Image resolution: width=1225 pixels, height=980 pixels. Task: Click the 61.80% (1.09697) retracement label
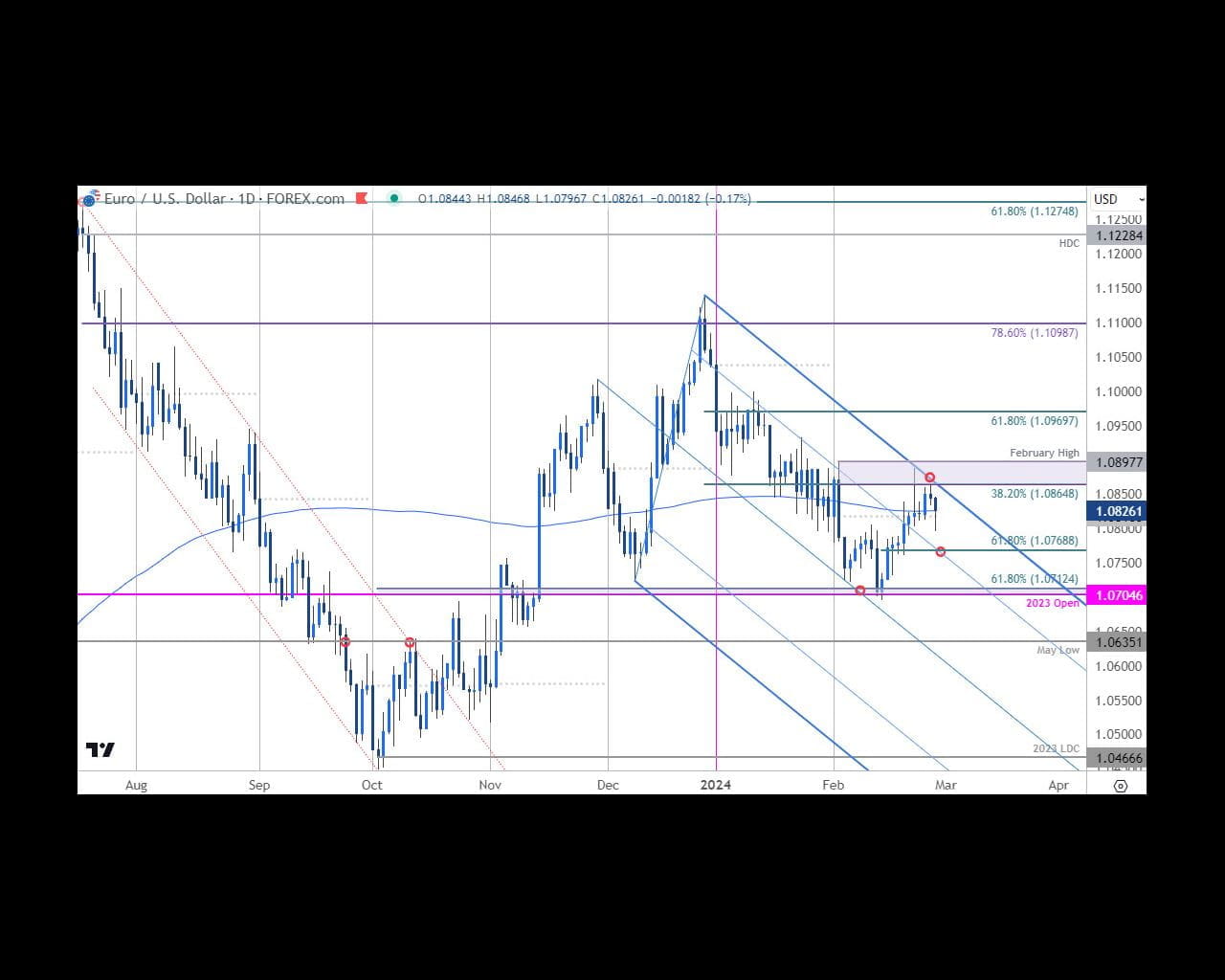1035,421
